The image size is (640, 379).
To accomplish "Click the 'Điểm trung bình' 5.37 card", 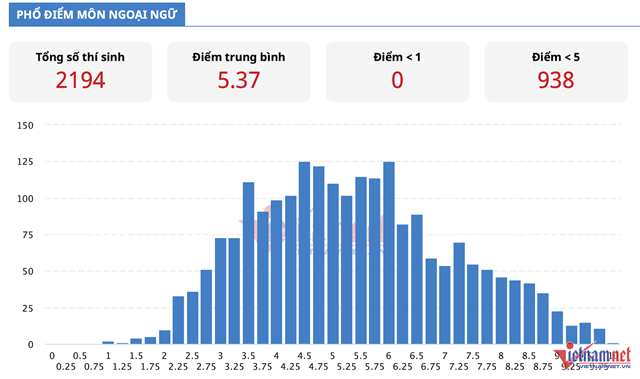I will click(239, 72).
